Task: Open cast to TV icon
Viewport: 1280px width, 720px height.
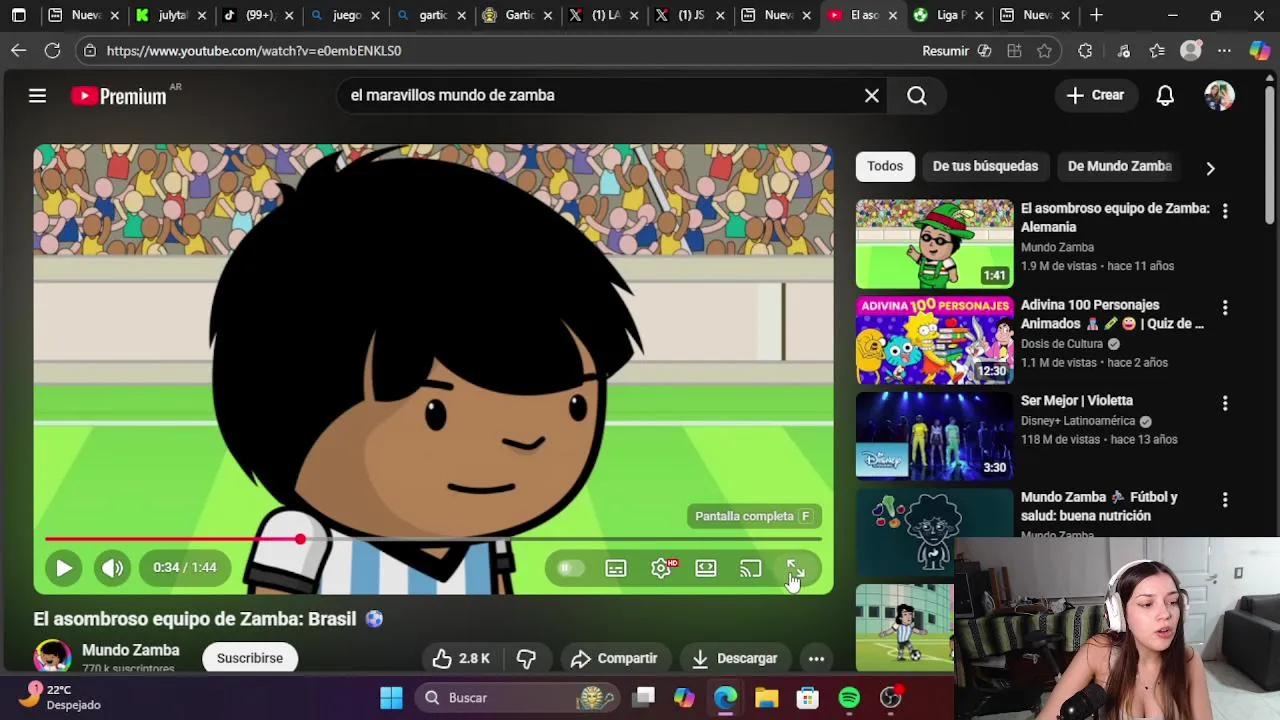Action: (x=750, y=568)
